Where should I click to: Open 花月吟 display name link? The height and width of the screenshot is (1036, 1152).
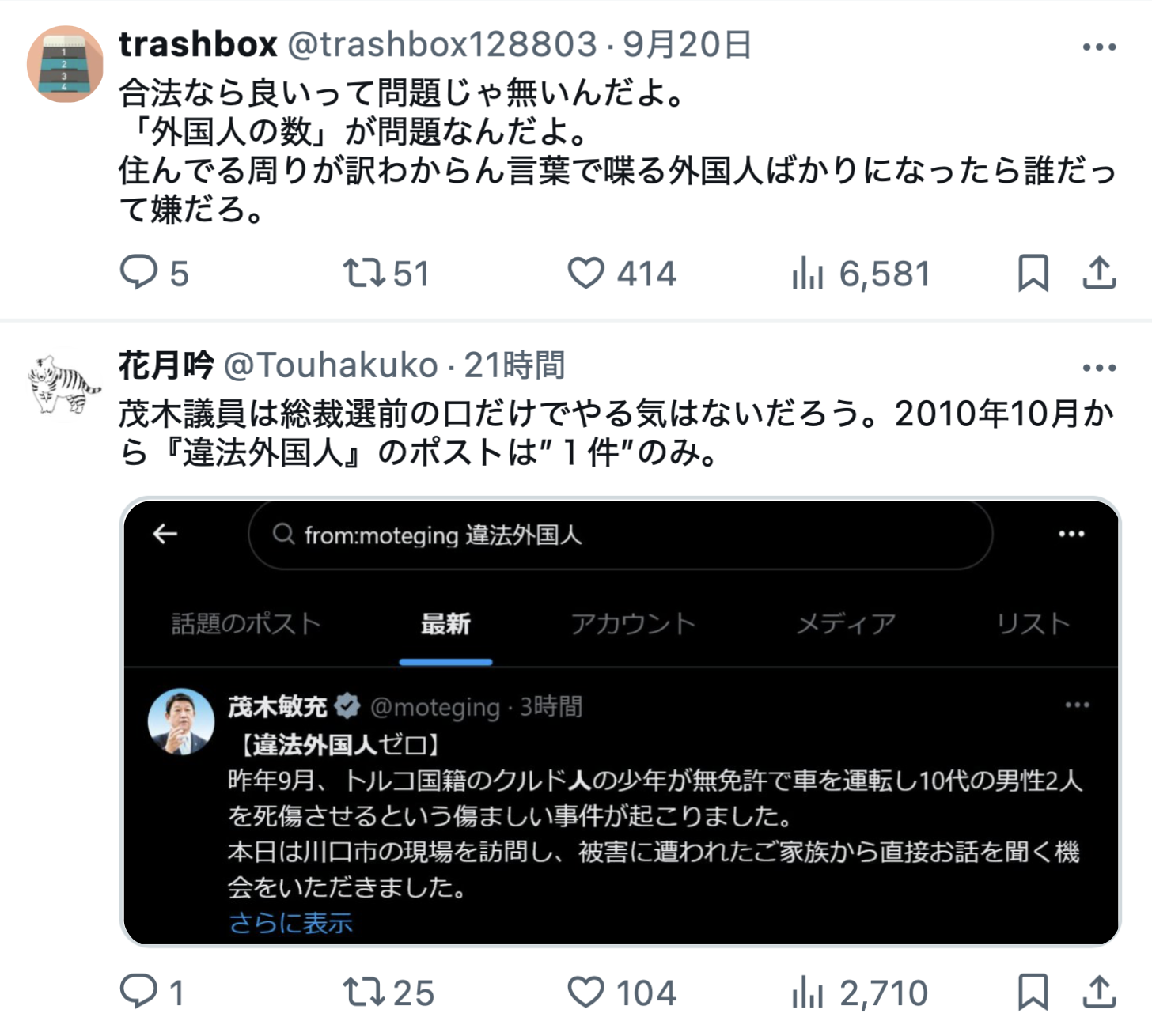[x=166, y=365]
